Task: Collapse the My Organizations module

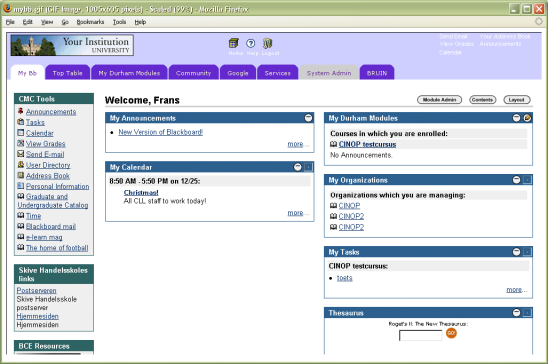Action: [516, 180]
